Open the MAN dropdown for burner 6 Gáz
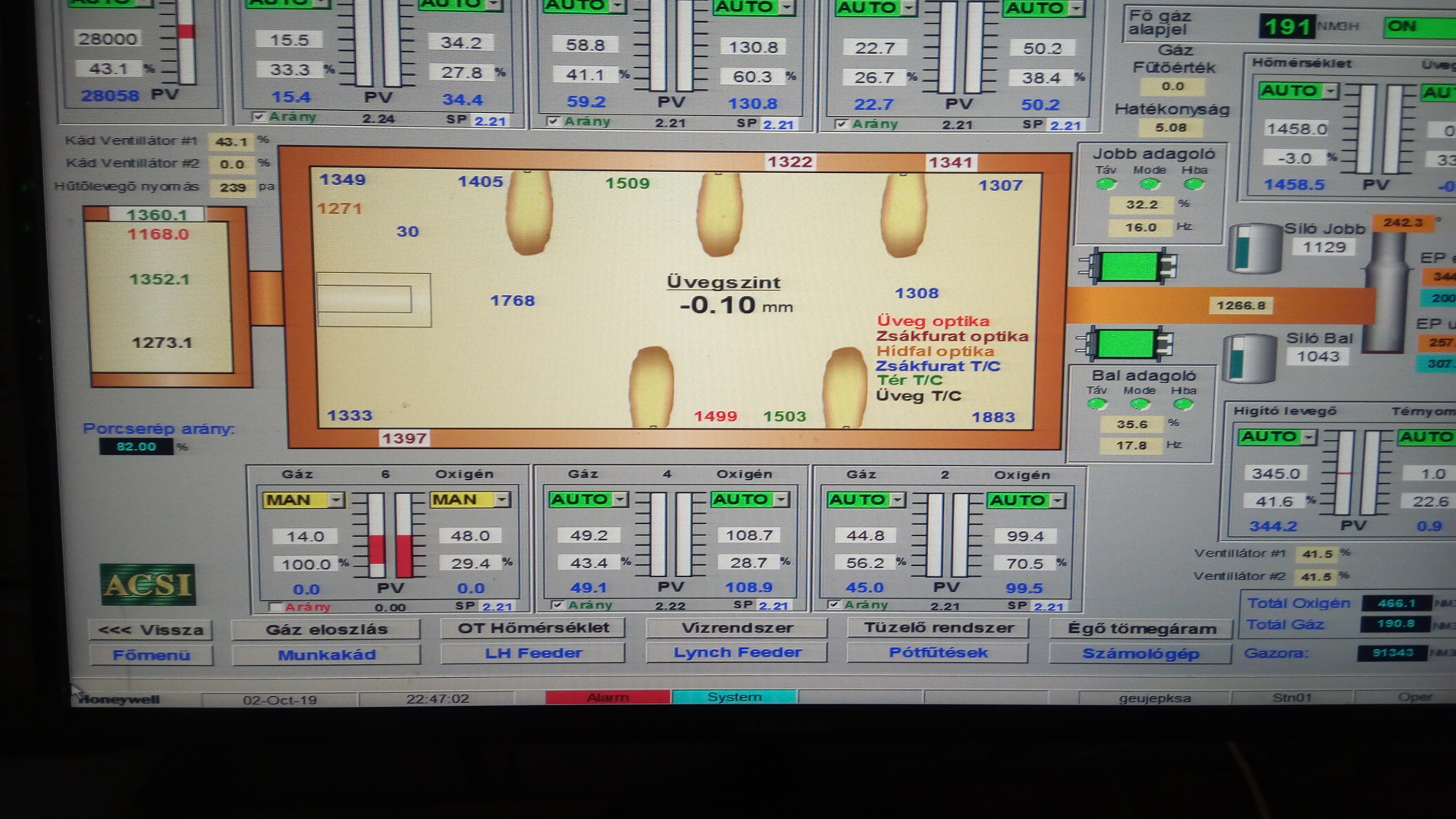Image resolution: width=1456 pixels, height=819 pixels. tap(336, 500)
